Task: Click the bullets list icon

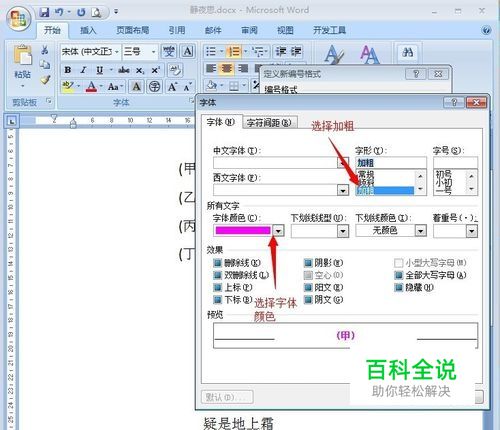Action: pos(211,52)
